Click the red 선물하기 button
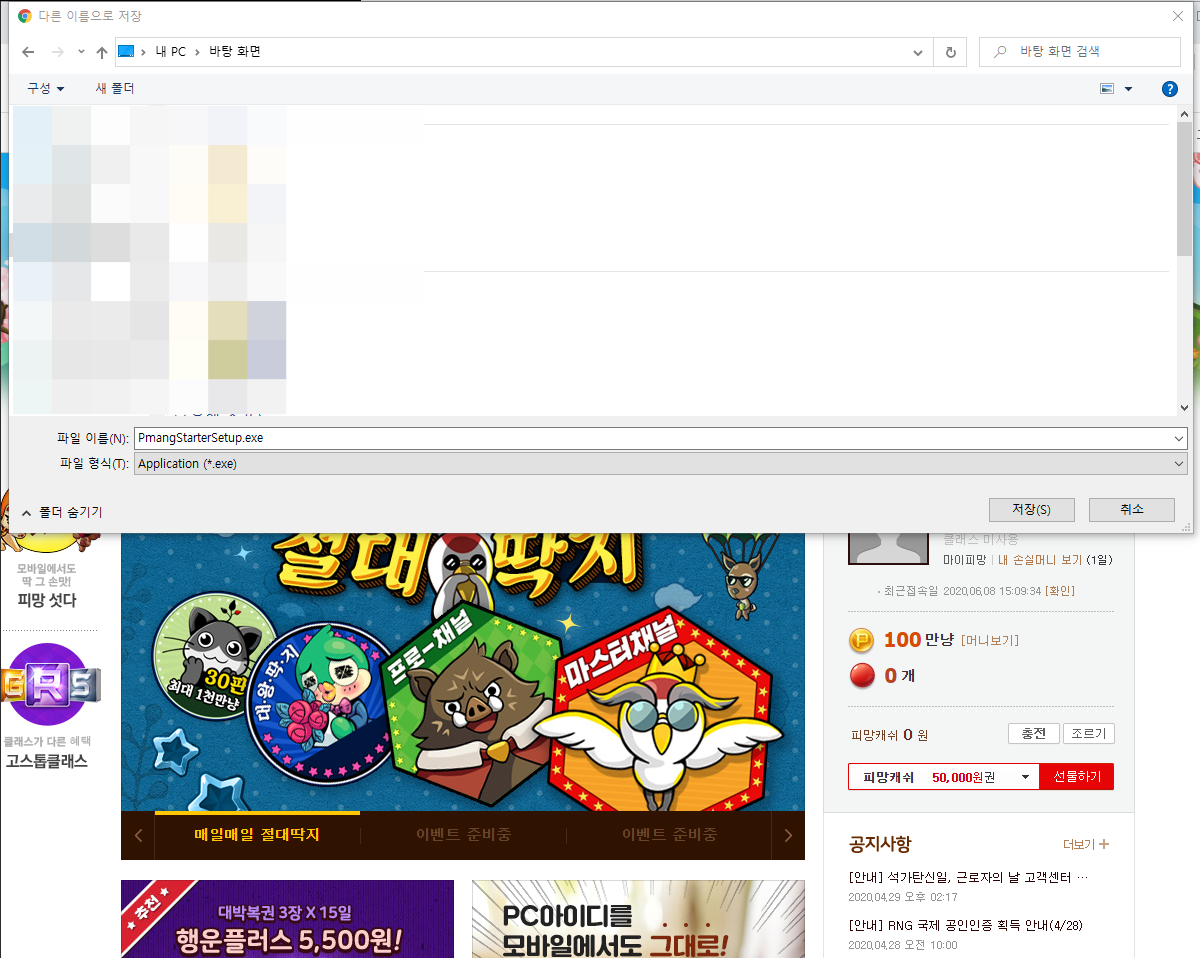This screenshot has width=1200, height=958. (1077, 777)
